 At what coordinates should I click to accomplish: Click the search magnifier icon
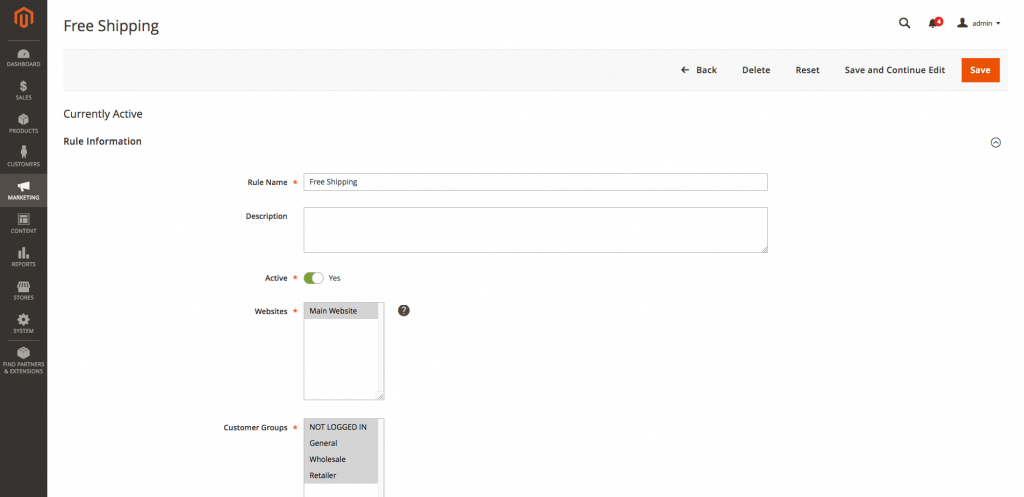pos(904,23)
